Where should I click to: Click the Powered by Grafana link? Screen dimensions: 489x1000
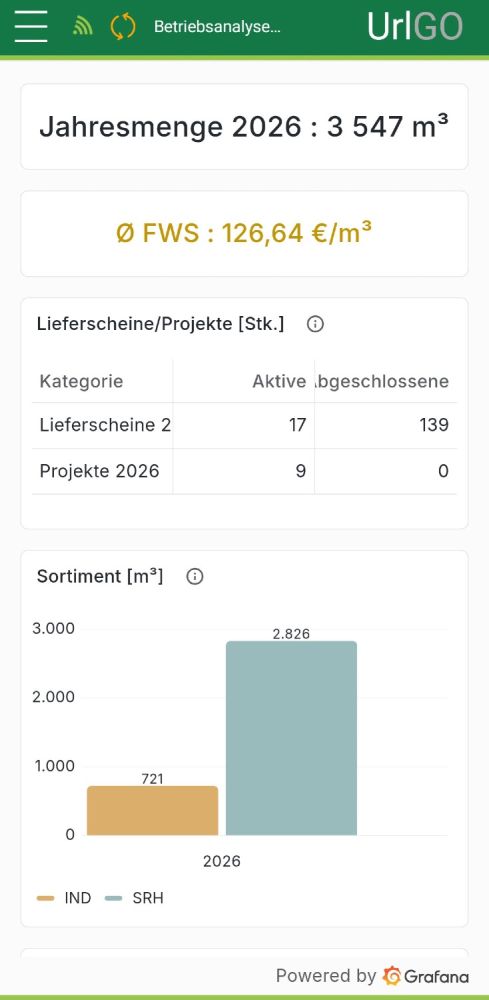372,976
